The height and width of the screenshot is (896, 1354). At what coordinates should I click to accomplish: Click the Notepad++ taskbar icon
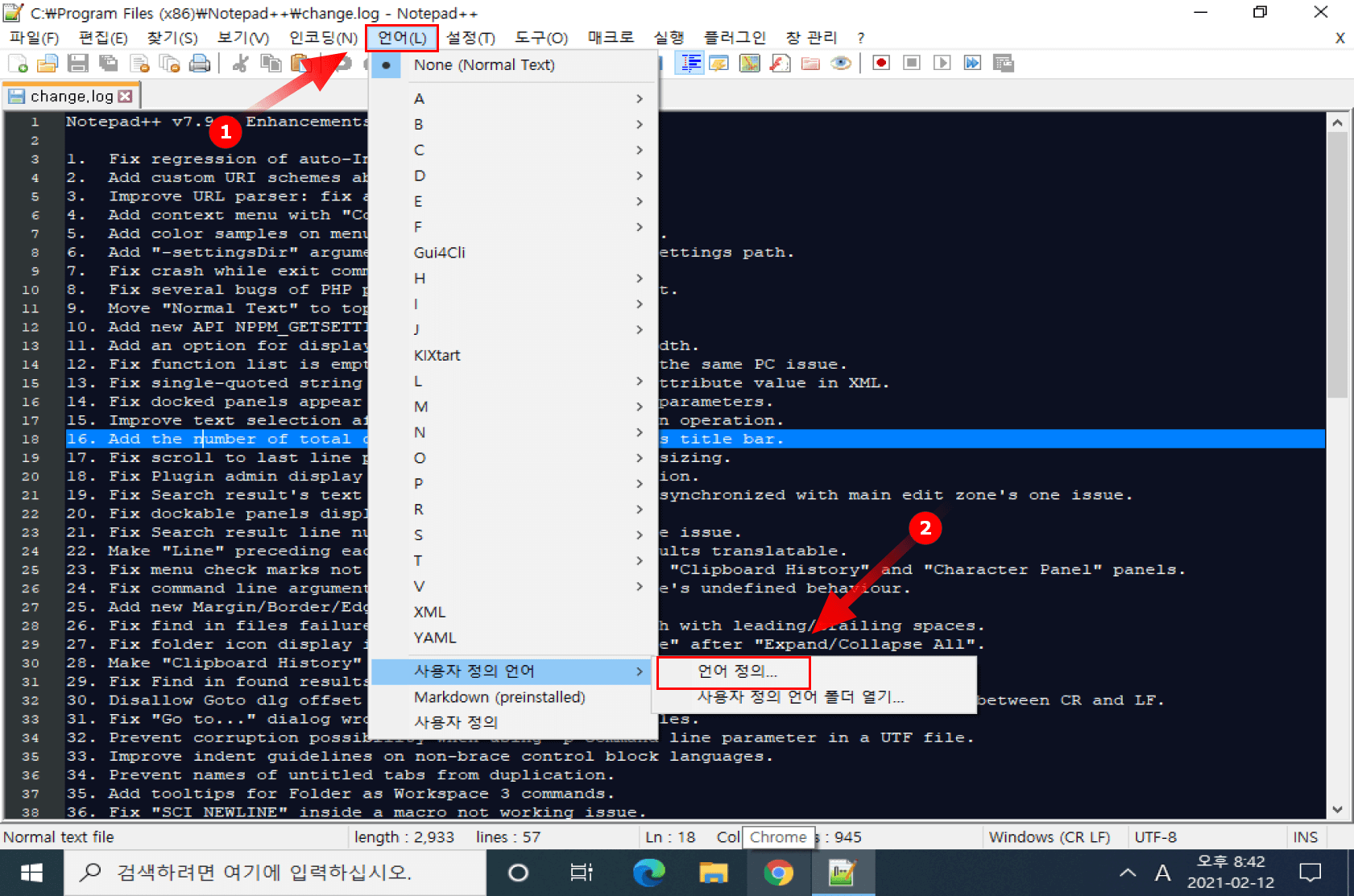[x=843, y=873]
